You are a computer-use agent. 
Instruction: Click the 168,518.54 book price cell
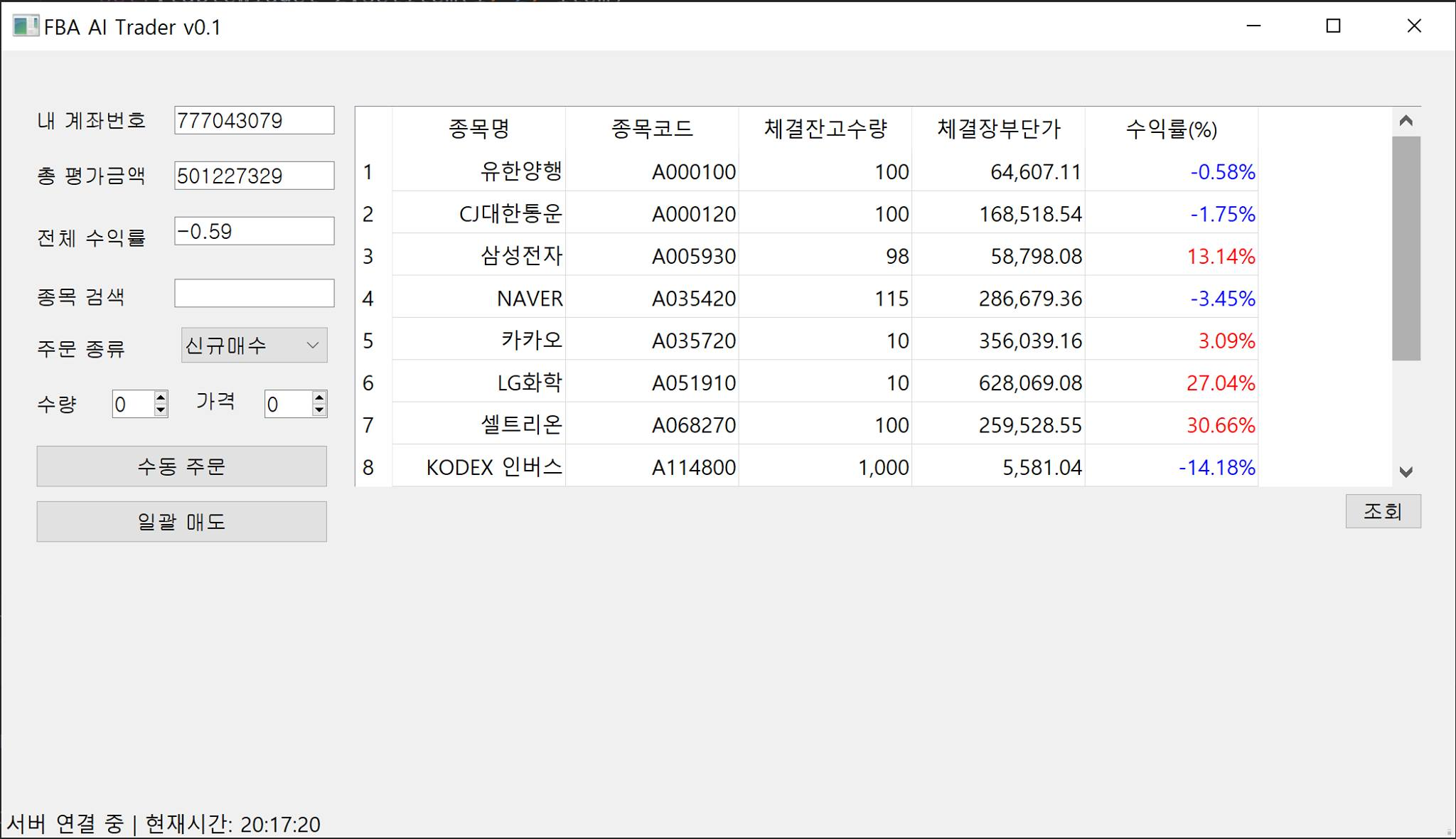tap(998, 213)
